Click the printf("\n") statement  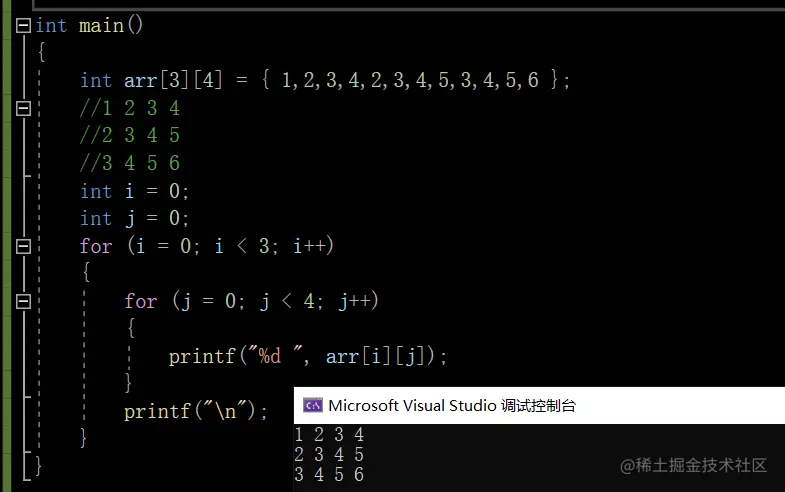196,411
